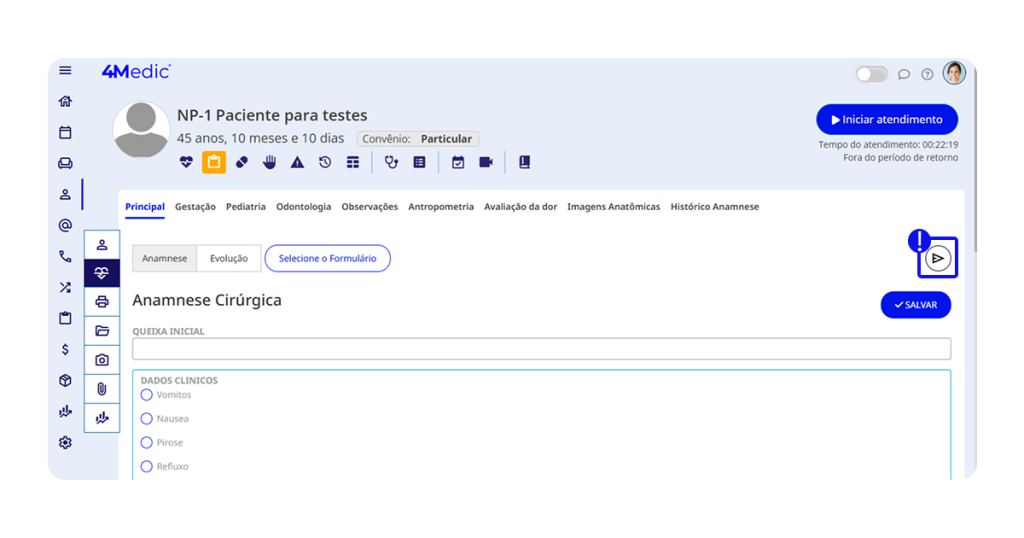Click the stethoscope icon in patient toolbar
Screen dimensions: 1024x538
(x=391, y=162)
